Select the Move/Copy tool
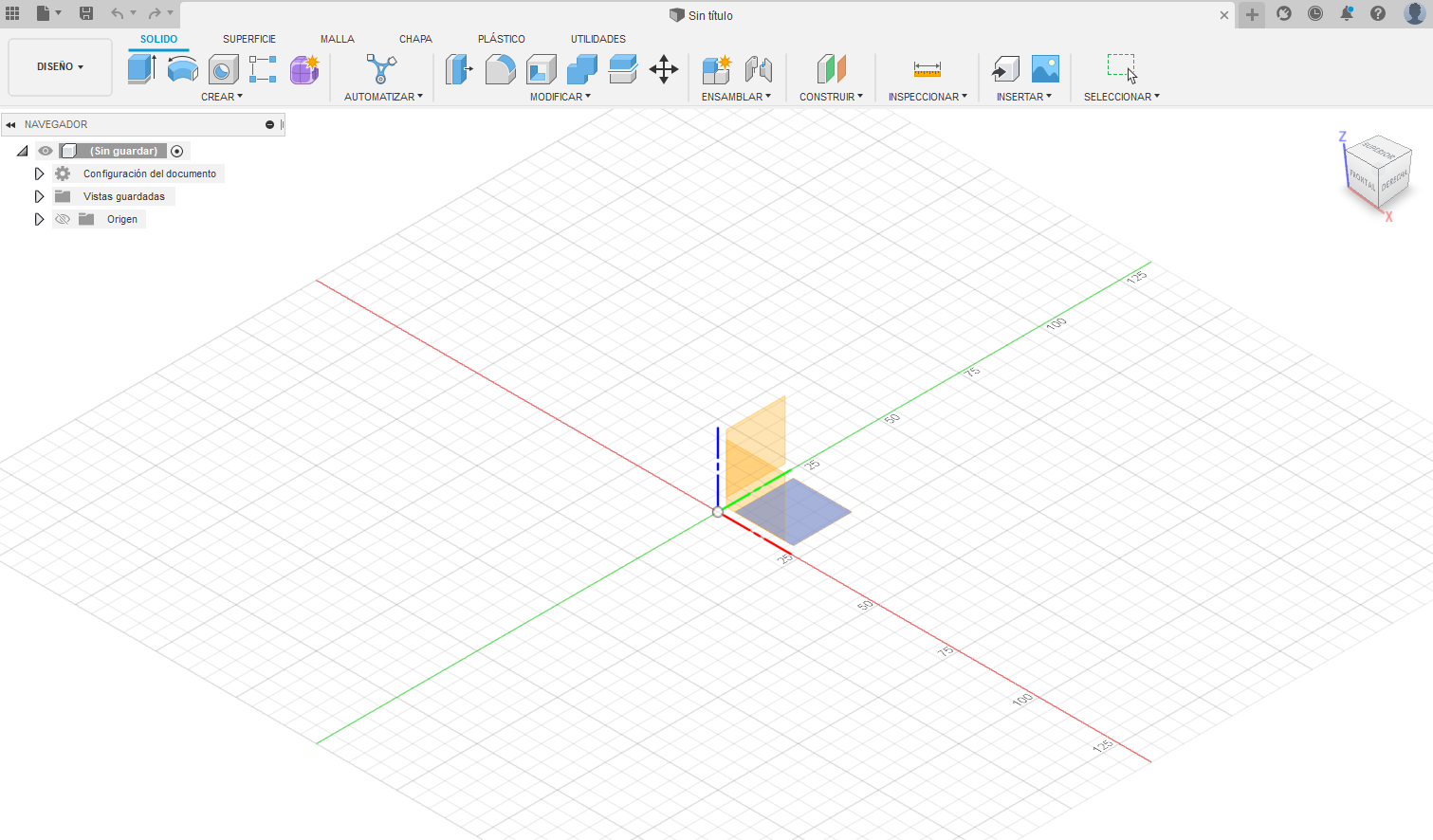Image resolution: width=1433 pixels, height=840 pixels. click(664, 69)
